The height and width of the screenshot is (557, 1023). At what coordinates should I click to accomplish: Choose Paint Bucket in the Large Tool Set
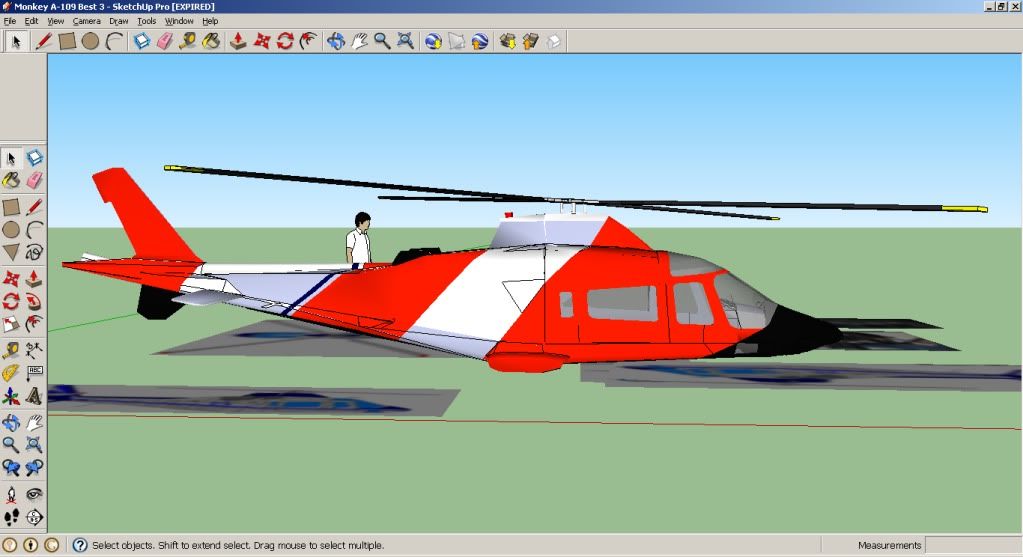tap(11, 181)
